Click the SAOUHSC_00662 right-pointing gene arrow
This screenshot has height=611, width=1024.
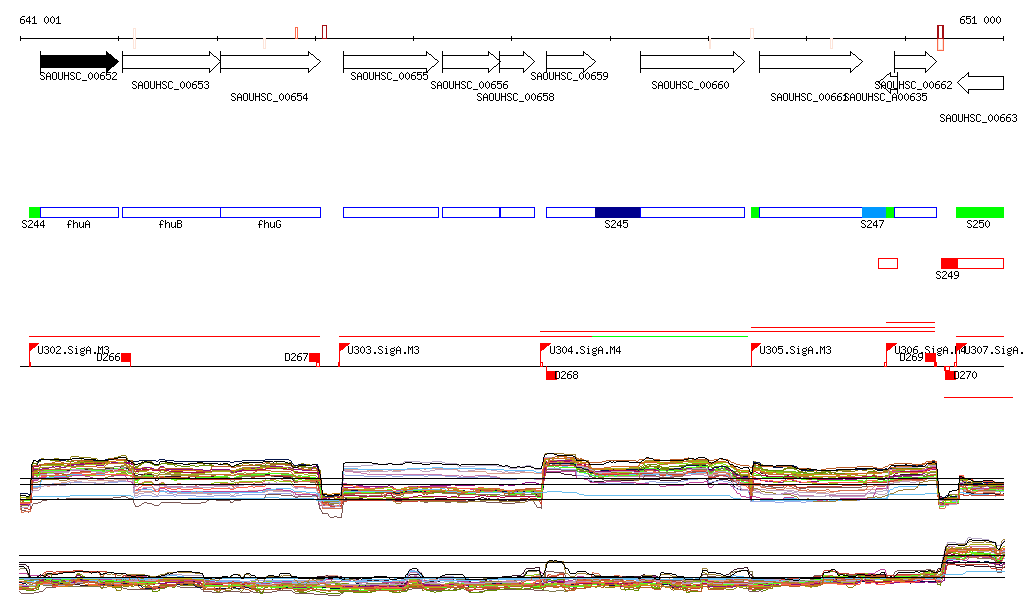(915, 62)
